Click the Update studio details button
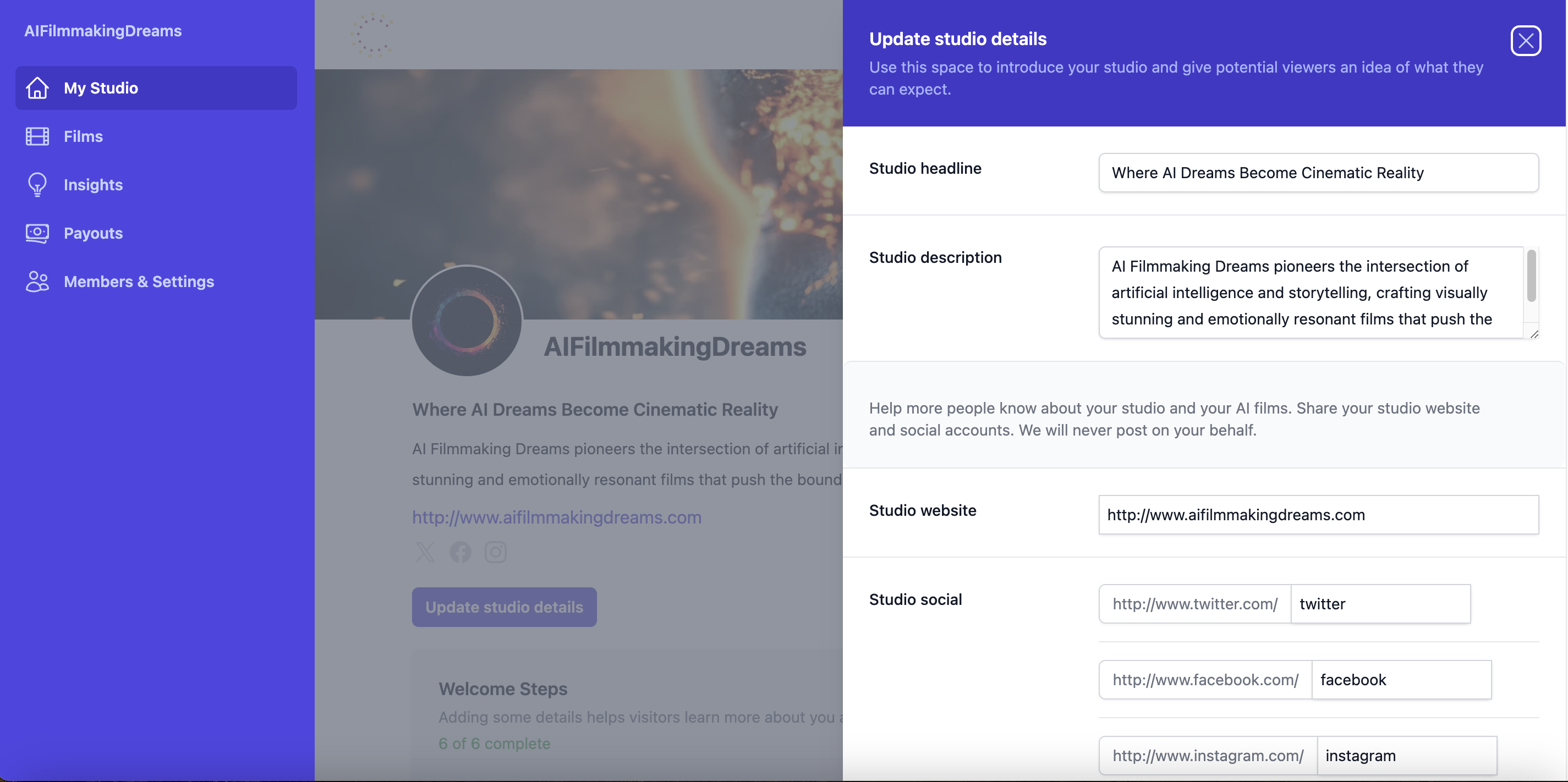This screenshot has width=1568, height=782. [504, 607]
